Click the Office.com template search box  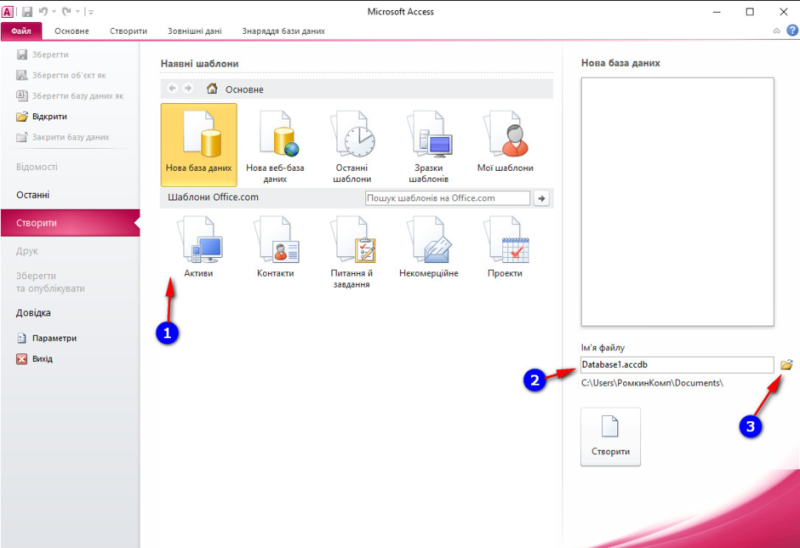[x=446, y=198]
